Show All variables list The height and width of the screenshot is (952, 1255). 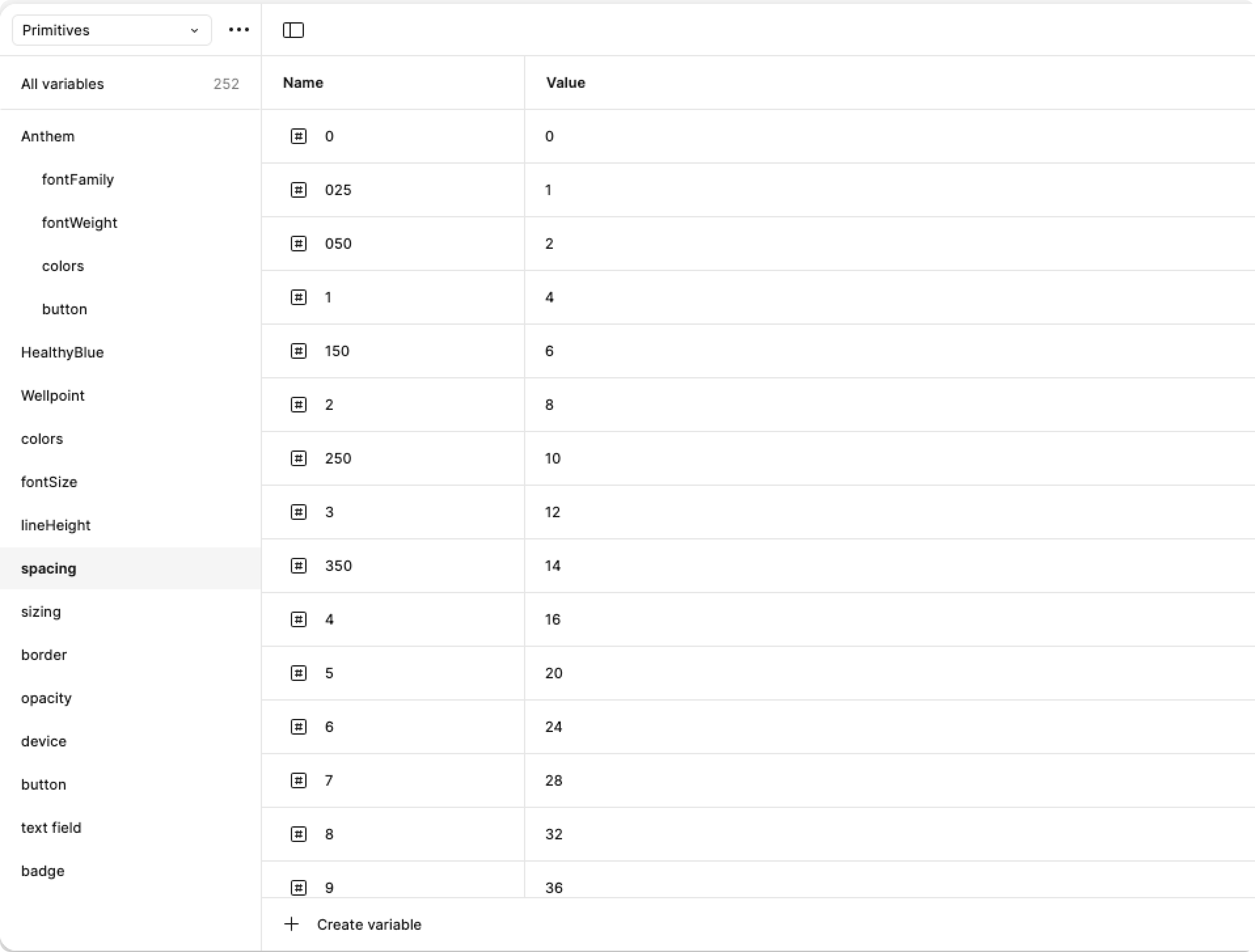click(63, 84)
